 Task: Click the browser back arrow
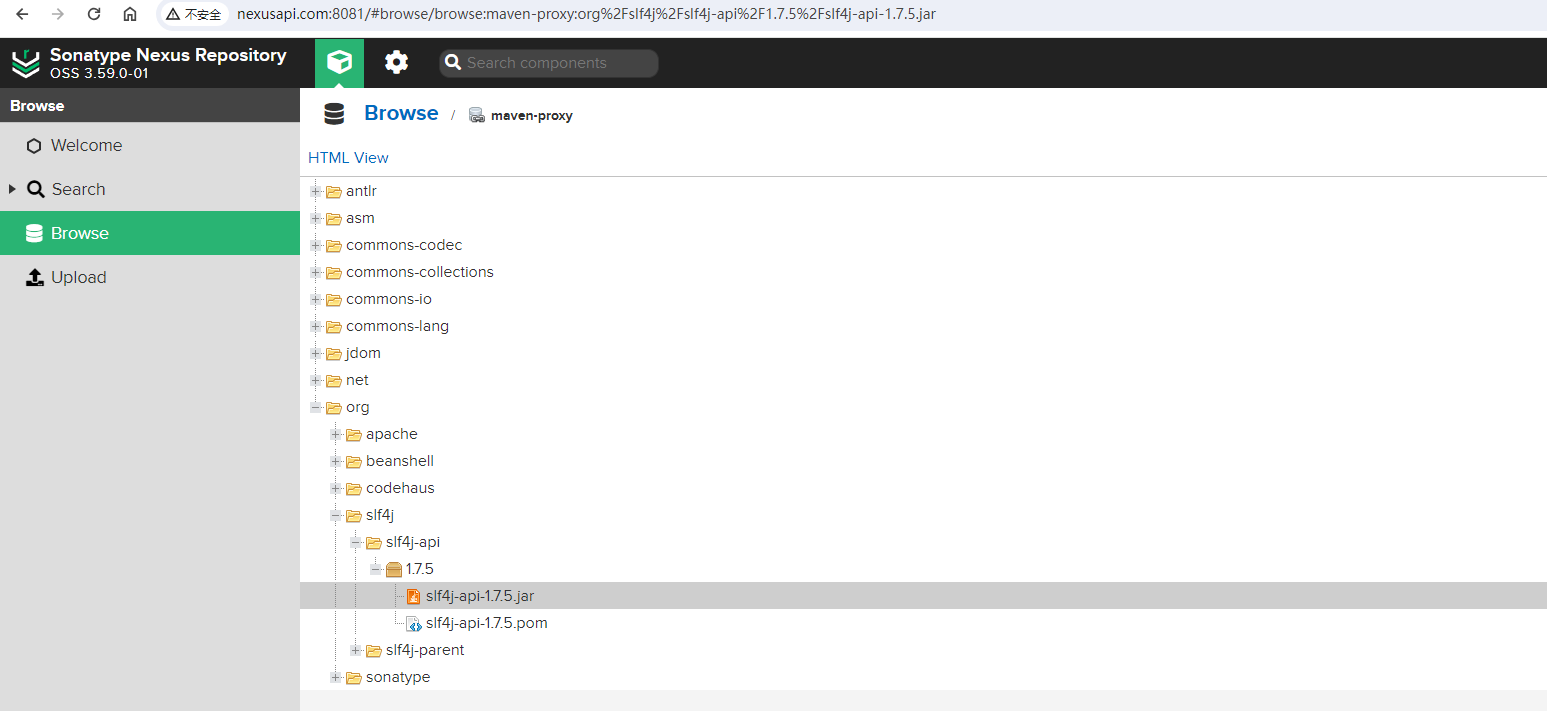coord(22,14)
